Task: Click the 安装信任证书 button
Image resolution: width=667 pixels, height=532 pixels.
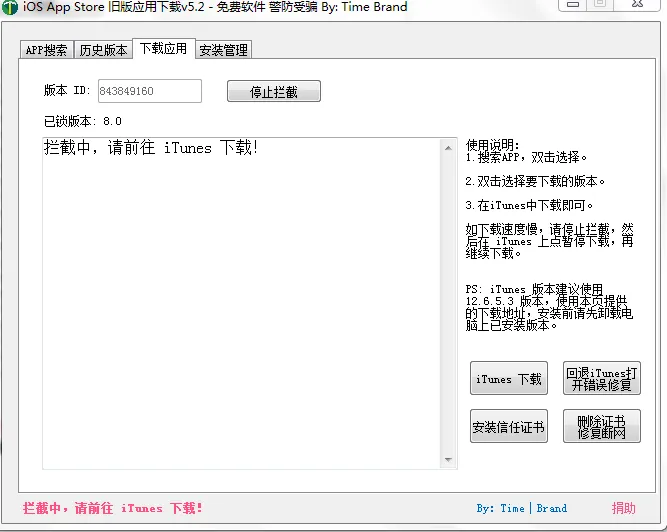Action: pyautogui.click(x=509, y=427)
